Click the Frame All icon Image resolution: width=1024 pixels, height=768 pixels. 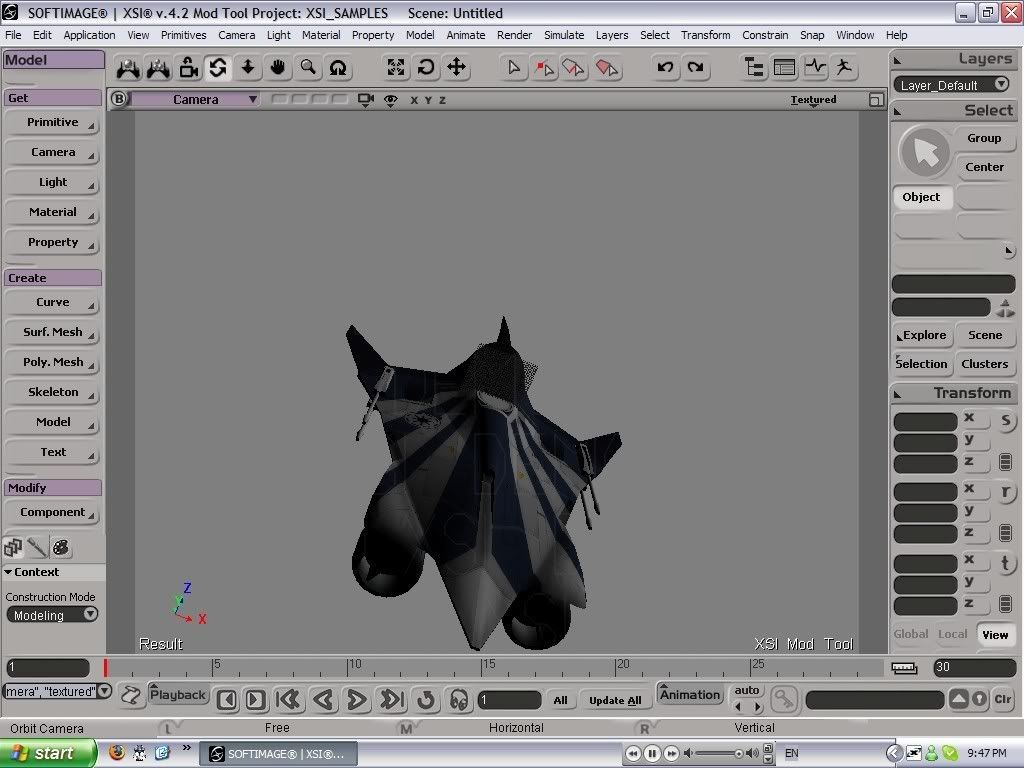click(395, 67)
